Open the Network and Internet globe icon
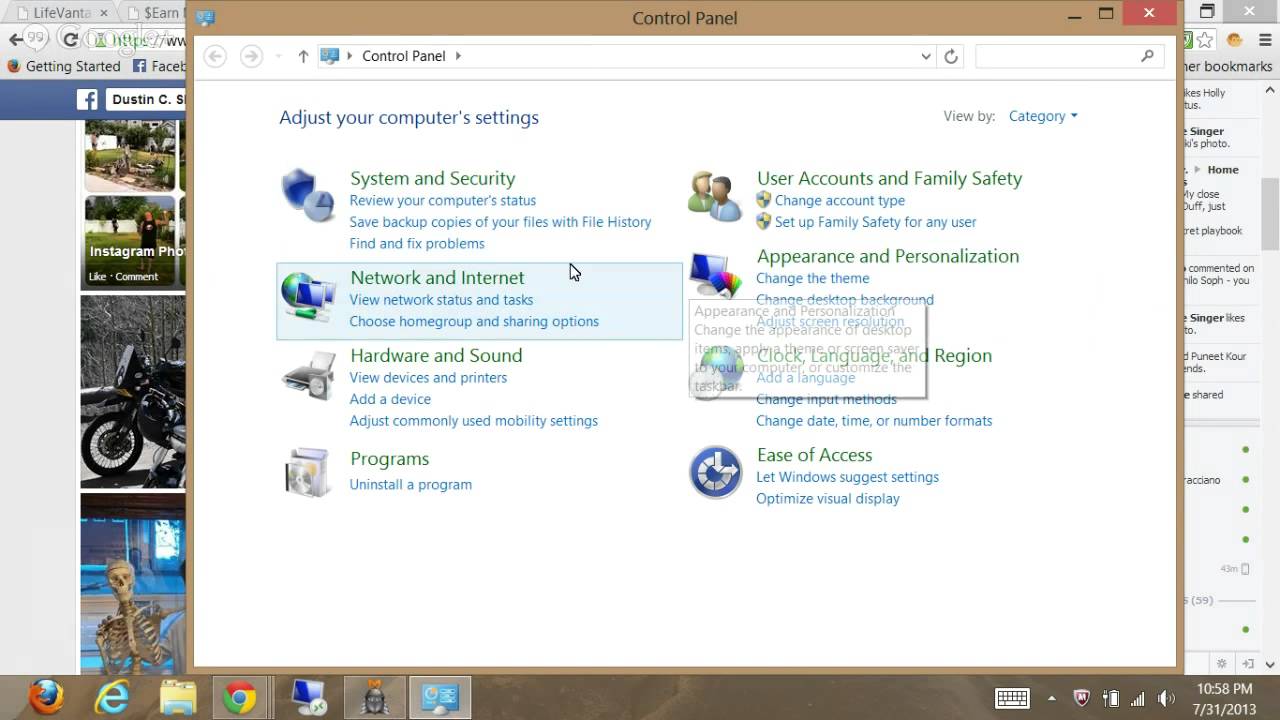Screen dimensions: 1280x720 [308, 297]
